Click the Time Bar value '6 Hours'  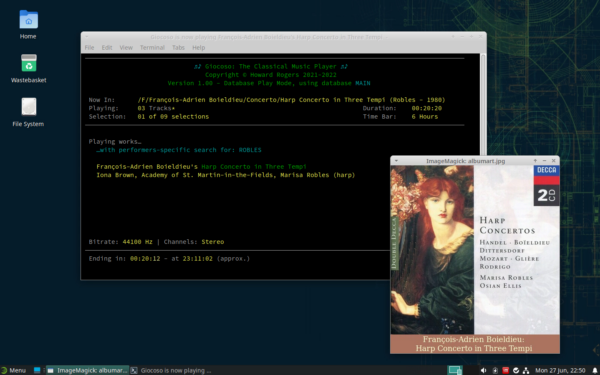click(425, 117)
